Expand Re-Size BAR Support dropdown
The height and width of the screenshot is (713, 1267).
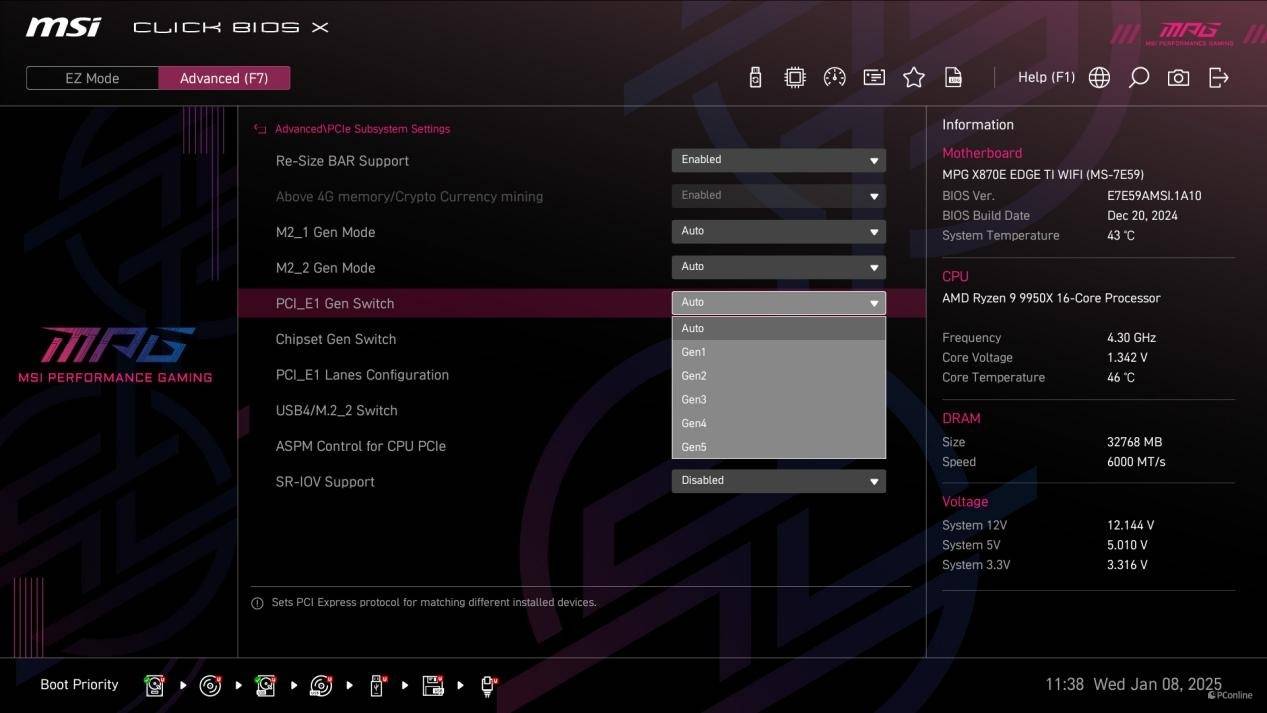(x=778, y=160)
